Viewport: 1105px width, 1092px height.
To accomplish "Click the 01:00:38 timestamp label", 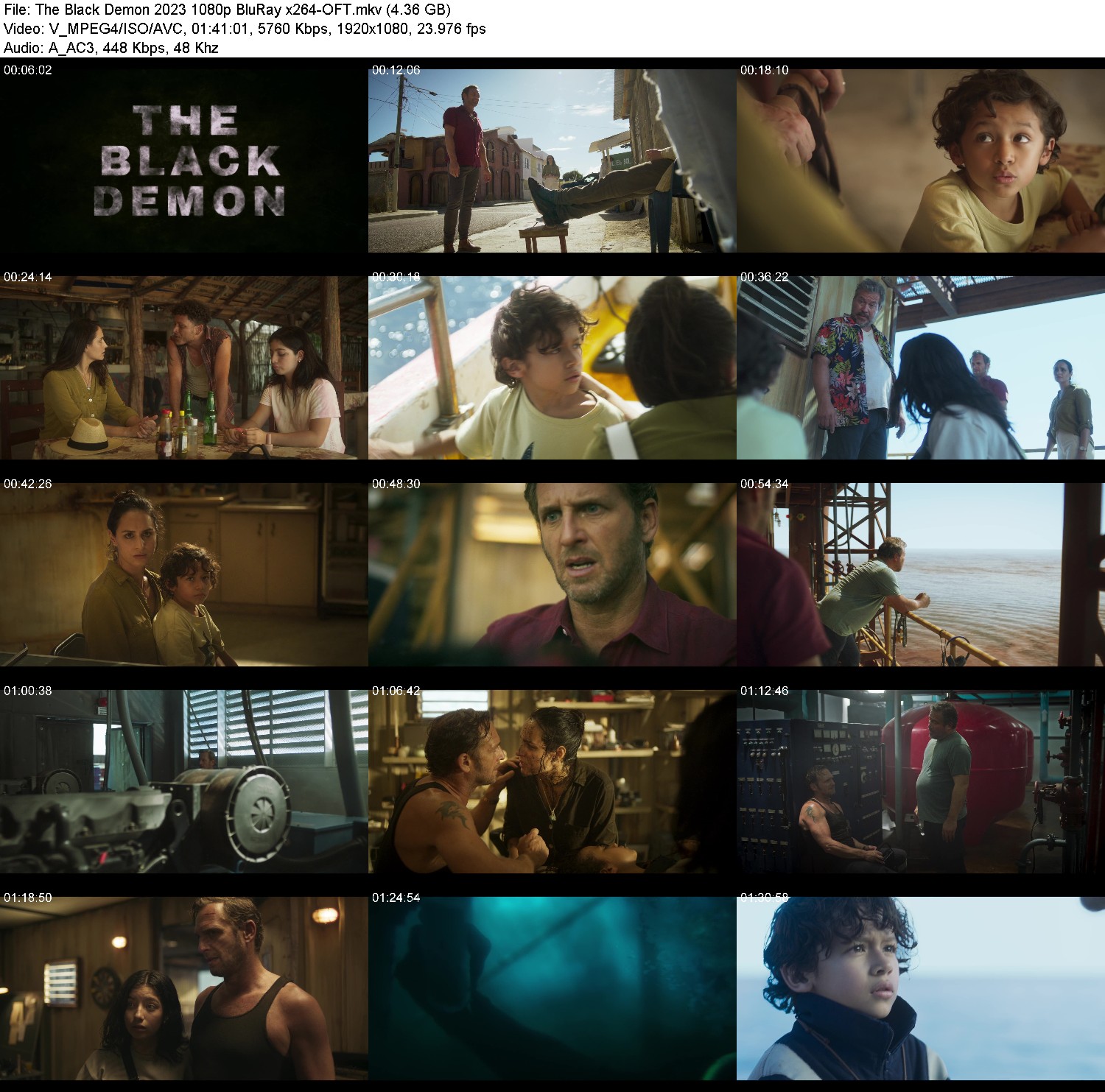I will tap(28, 691).
